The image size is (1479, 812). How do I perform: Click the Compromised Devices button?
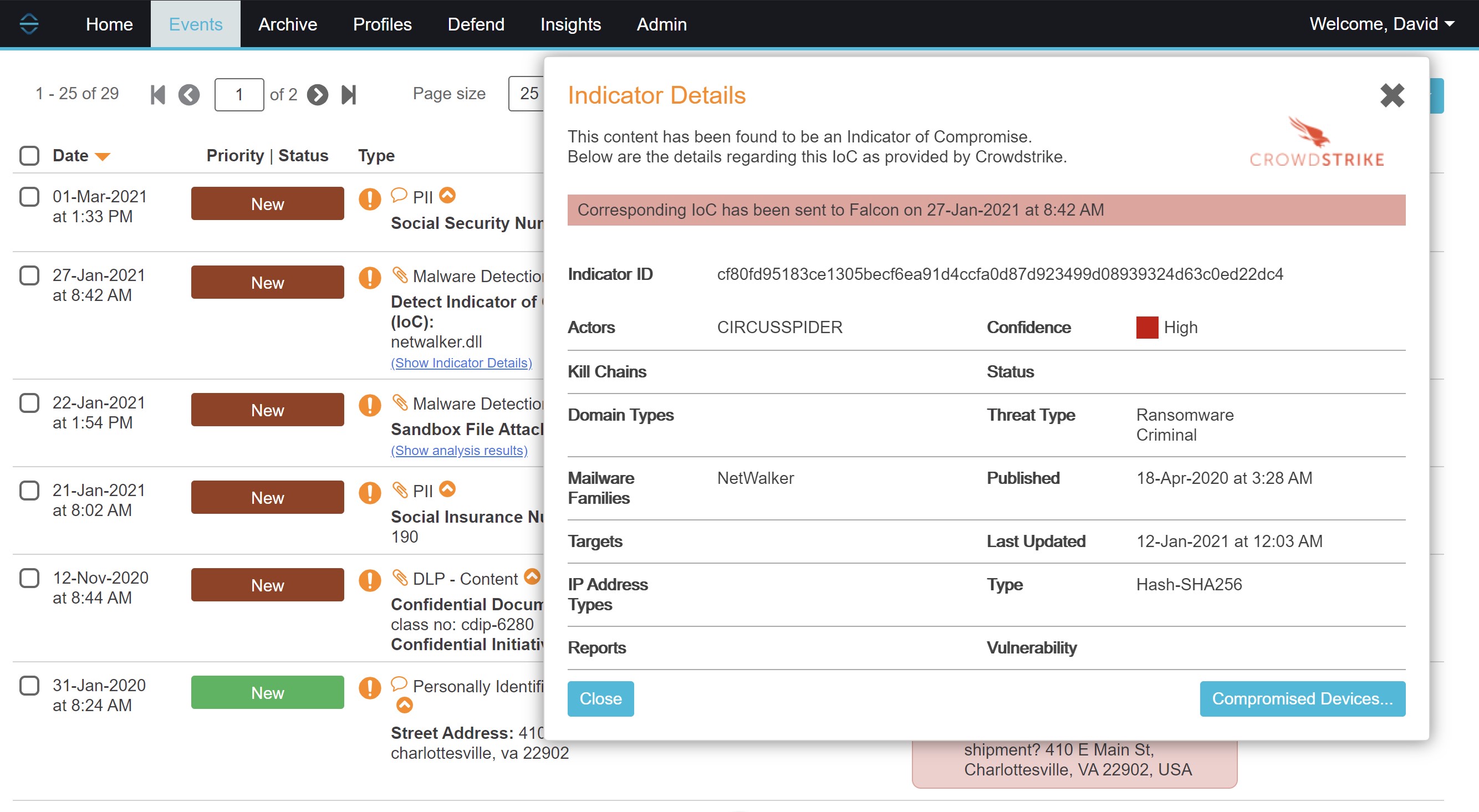coord(1302,699)
